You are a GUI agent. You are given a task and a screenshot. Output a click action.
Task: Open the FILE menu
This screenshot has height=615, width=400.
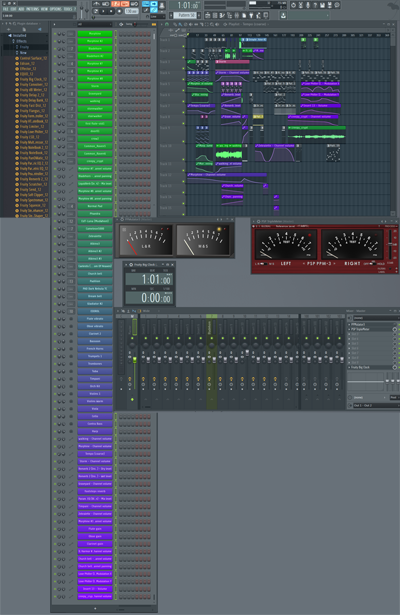click(x=5, y=8)
